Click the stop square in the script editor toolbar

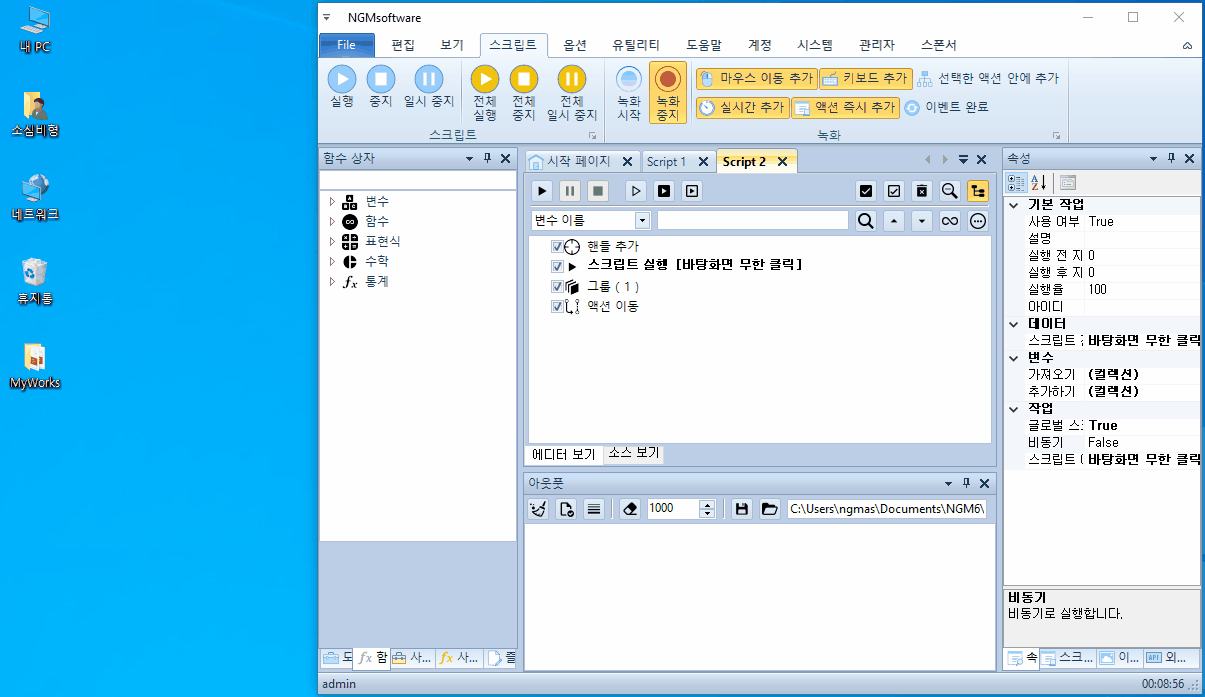[597, 190]
